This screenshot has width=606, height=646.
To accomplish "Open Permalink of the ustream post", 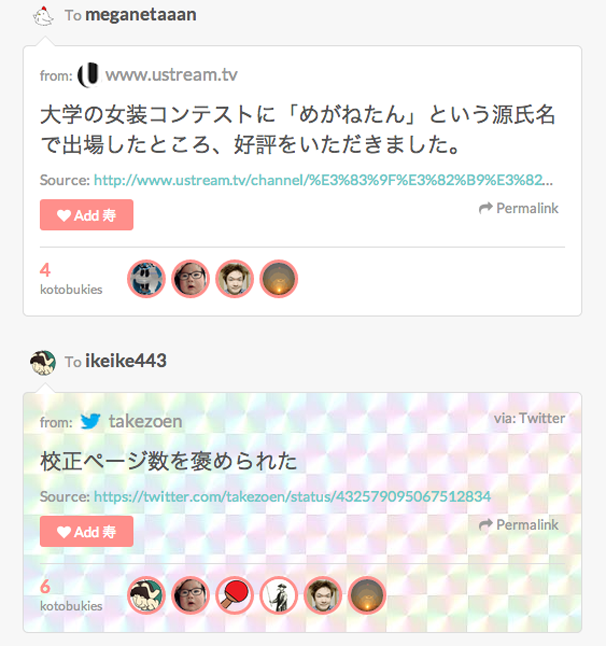I will [519, 208].
